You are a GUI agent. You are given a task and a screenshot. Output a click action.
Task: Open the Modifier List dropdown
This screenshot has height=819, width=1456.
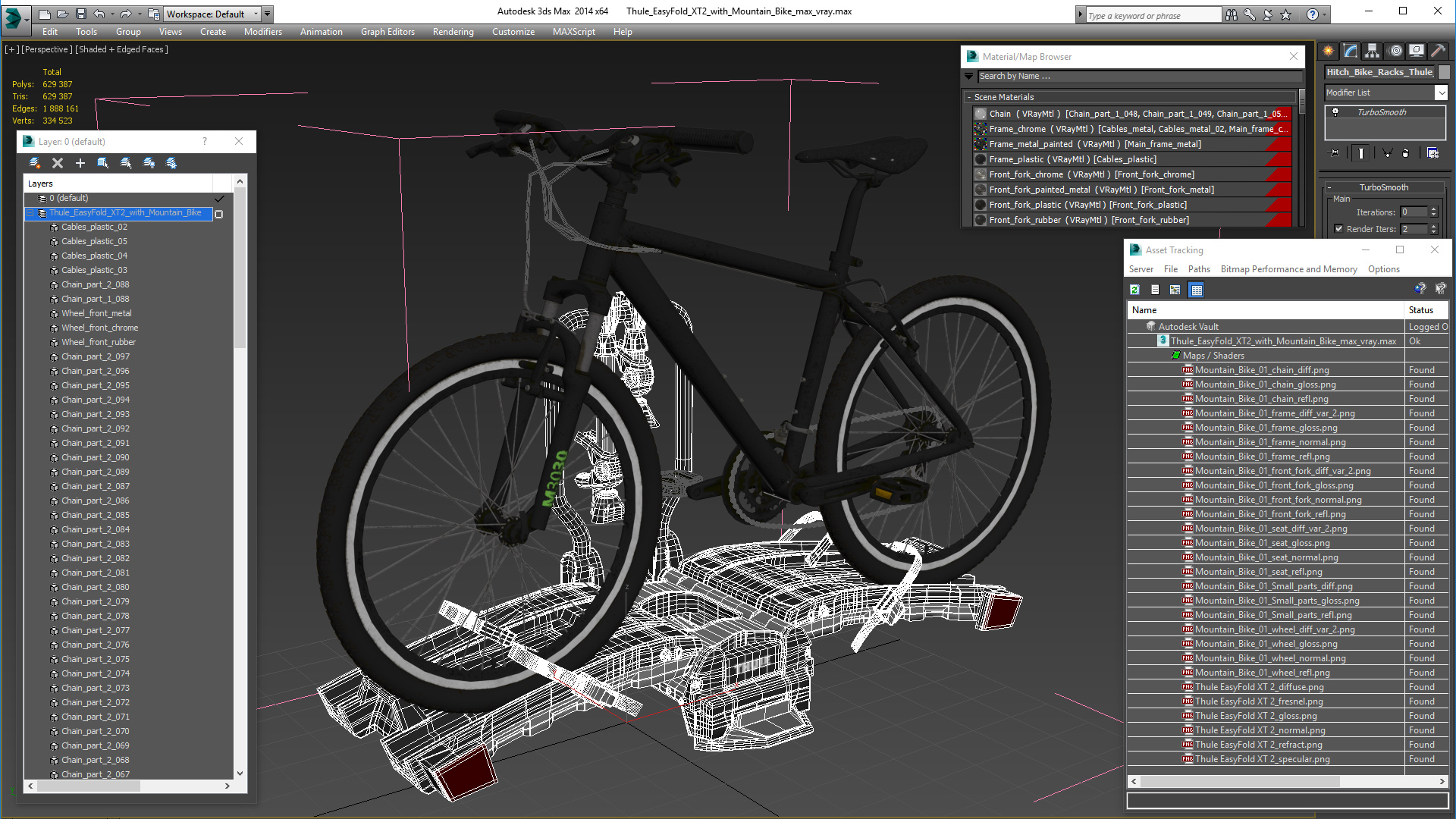(x=1385, y=93)
